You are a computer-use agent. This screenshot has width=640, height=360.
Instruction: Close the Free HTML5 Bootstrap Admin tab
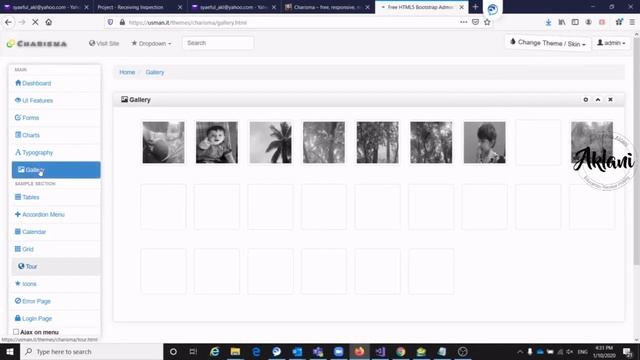(462, 7)
